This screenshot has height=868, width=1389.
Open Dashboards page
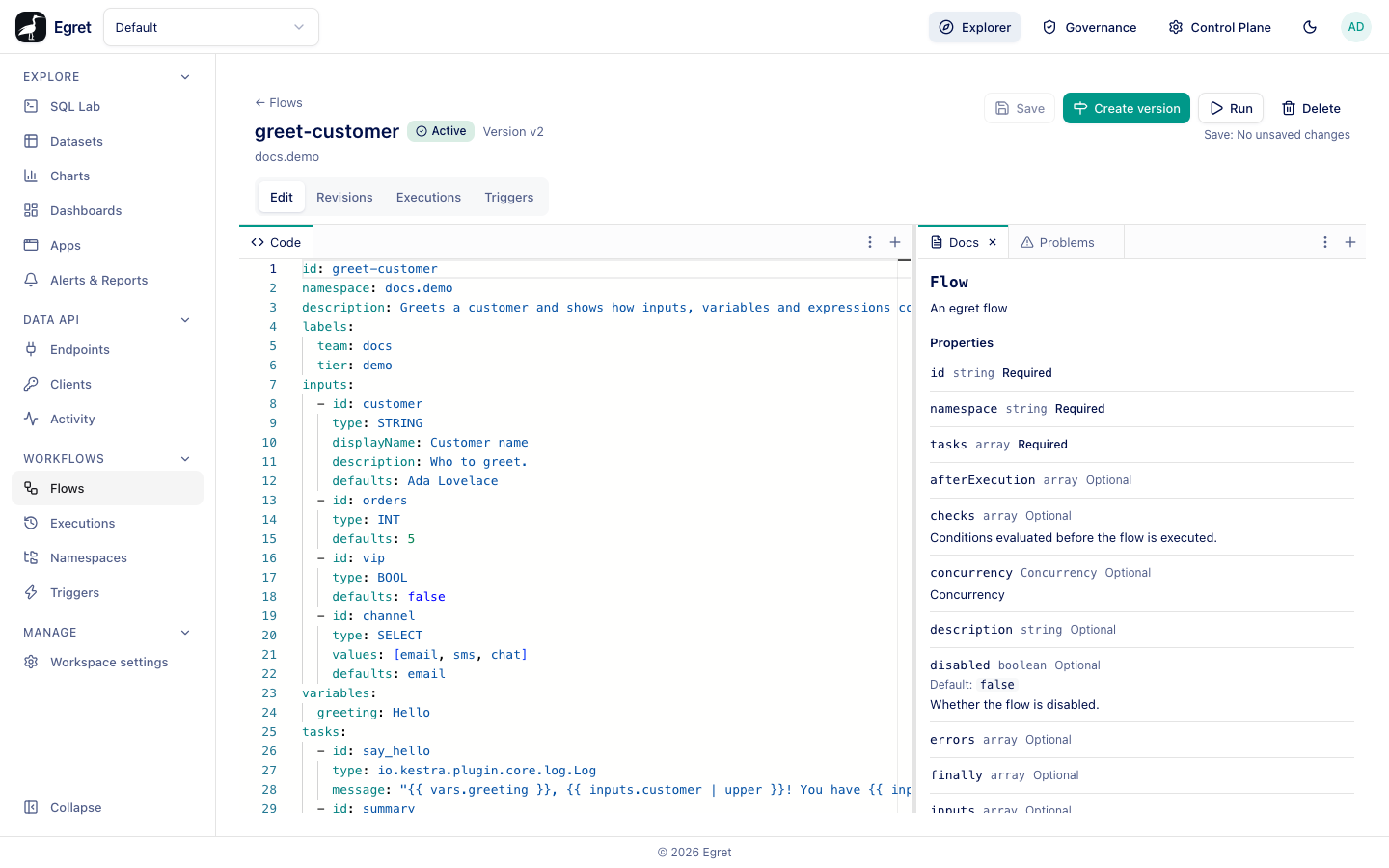pos(107,210)
